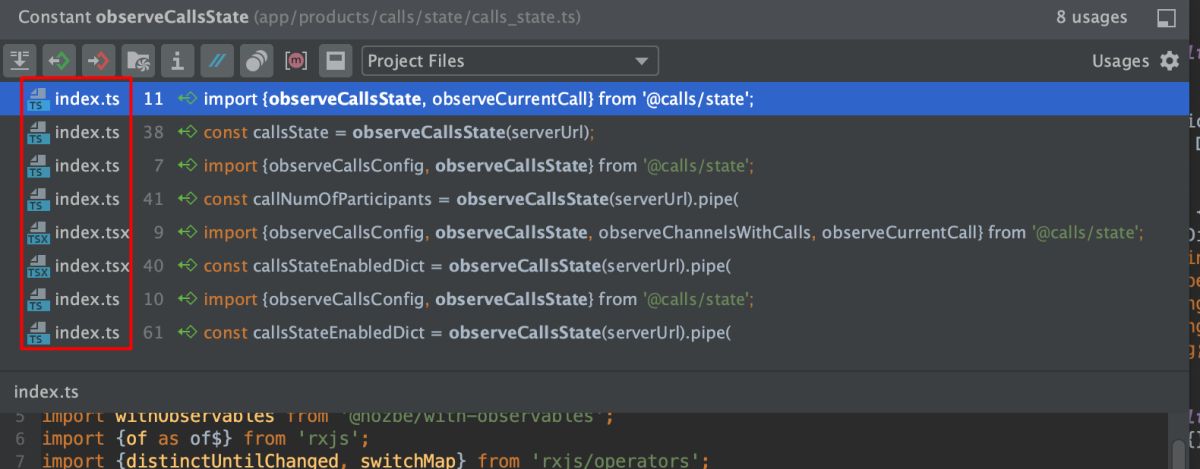
Task: Select the line 7 import usage row
Action: [592, 165]
